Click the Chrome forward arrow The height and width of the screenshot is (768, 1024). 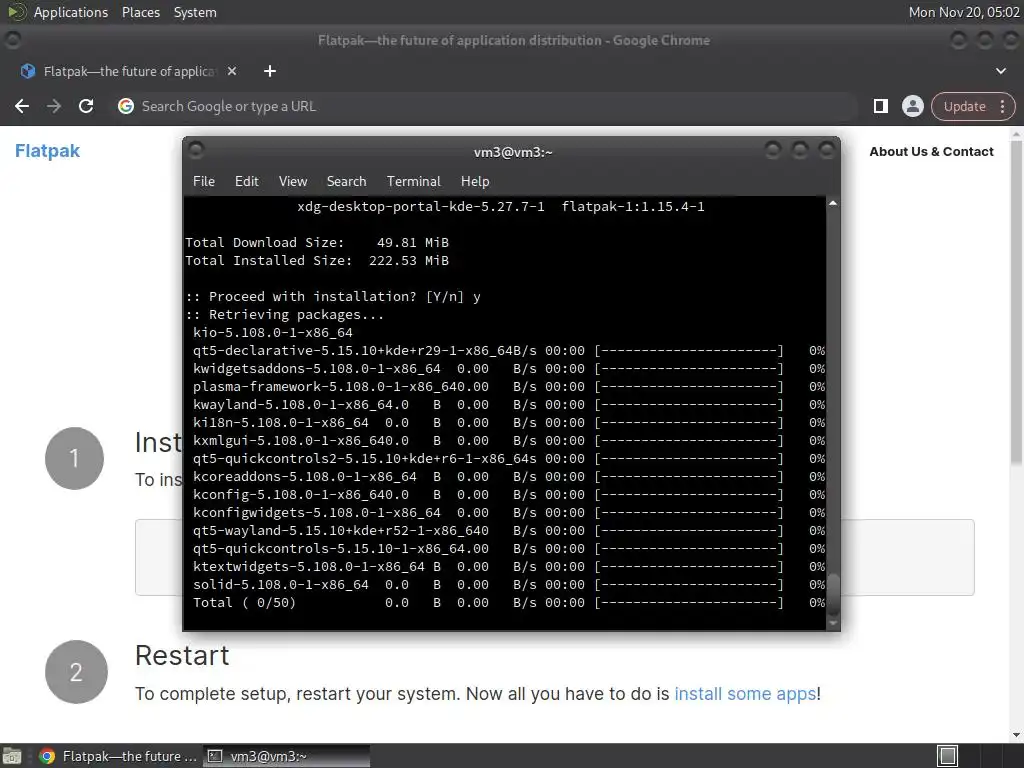[54, 106]
